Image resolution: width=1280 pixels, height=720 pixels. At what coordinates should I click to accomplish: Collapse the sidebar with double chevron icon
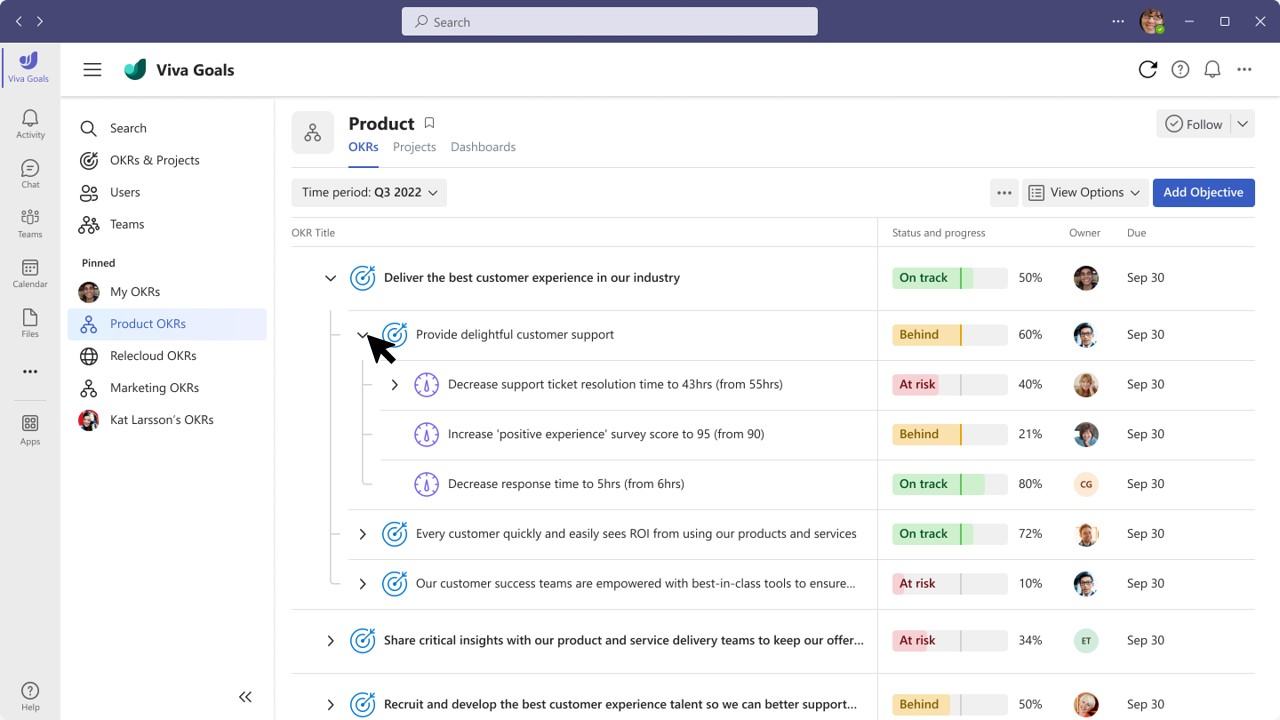(245, 697)
